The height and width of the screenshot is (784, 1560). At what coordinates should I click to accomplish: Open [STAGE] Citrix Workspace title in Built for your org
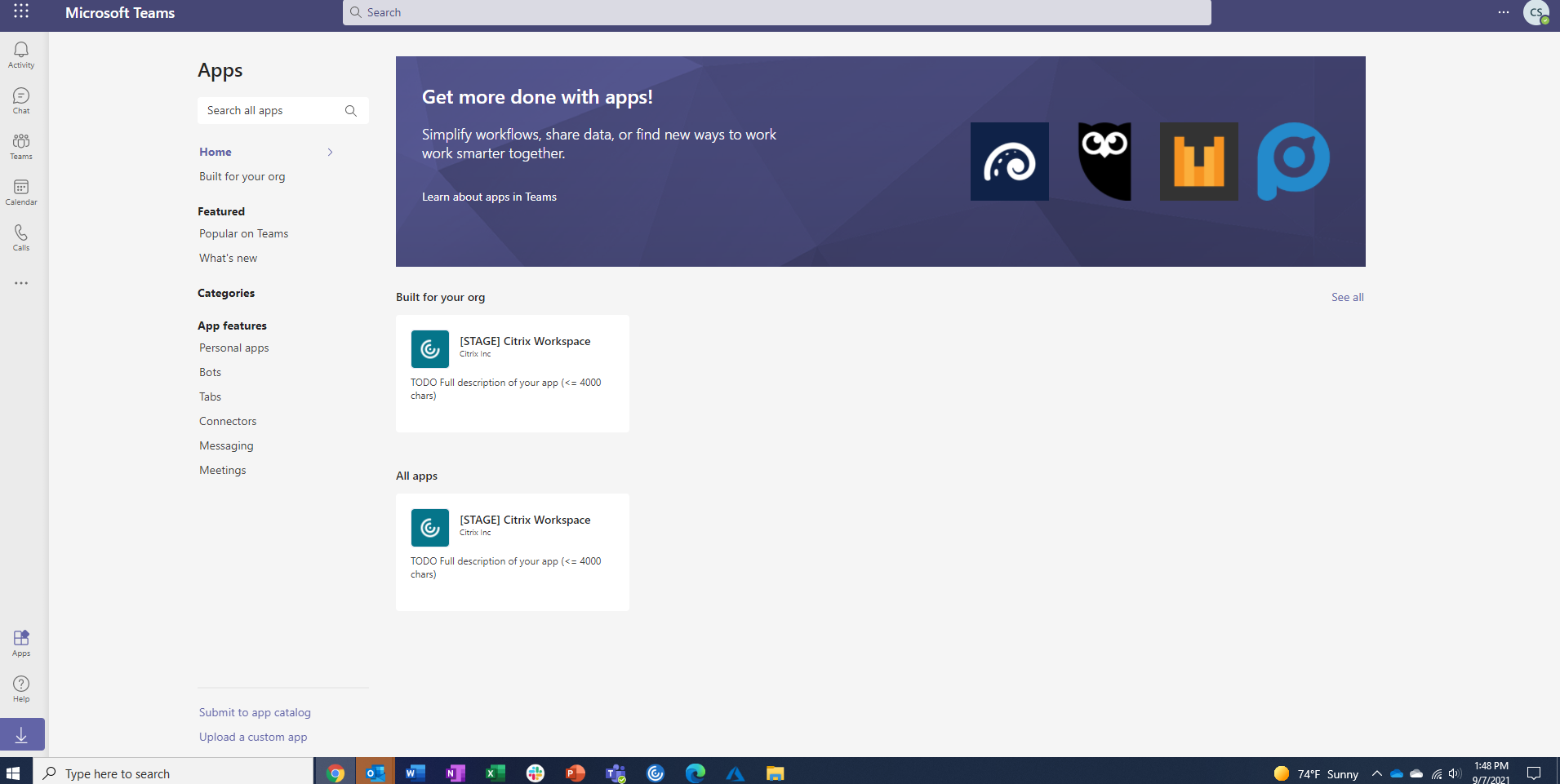click(x=525, y=341)
